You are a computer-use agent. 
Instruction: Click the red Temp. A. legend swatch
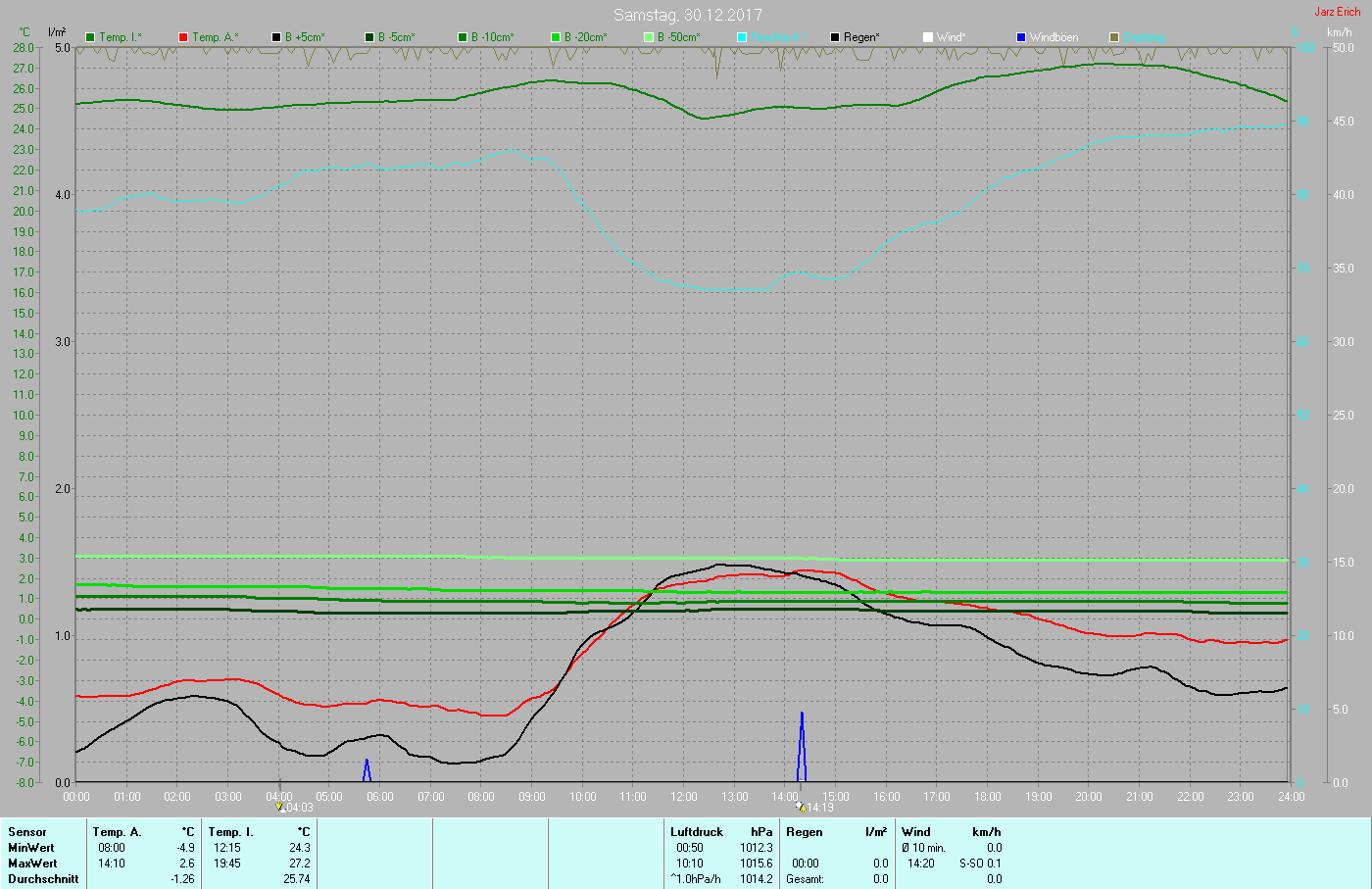[183, 37]
